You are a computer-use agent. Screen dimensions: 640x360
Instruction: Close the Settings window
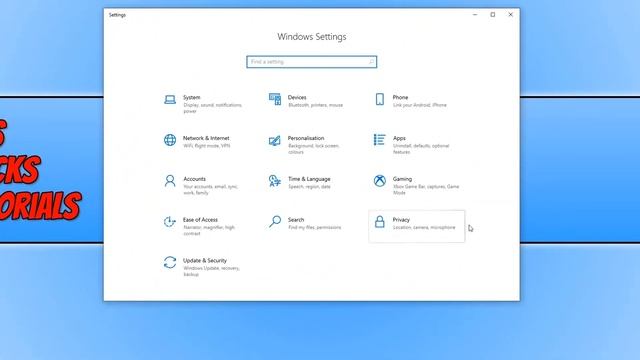510,15
